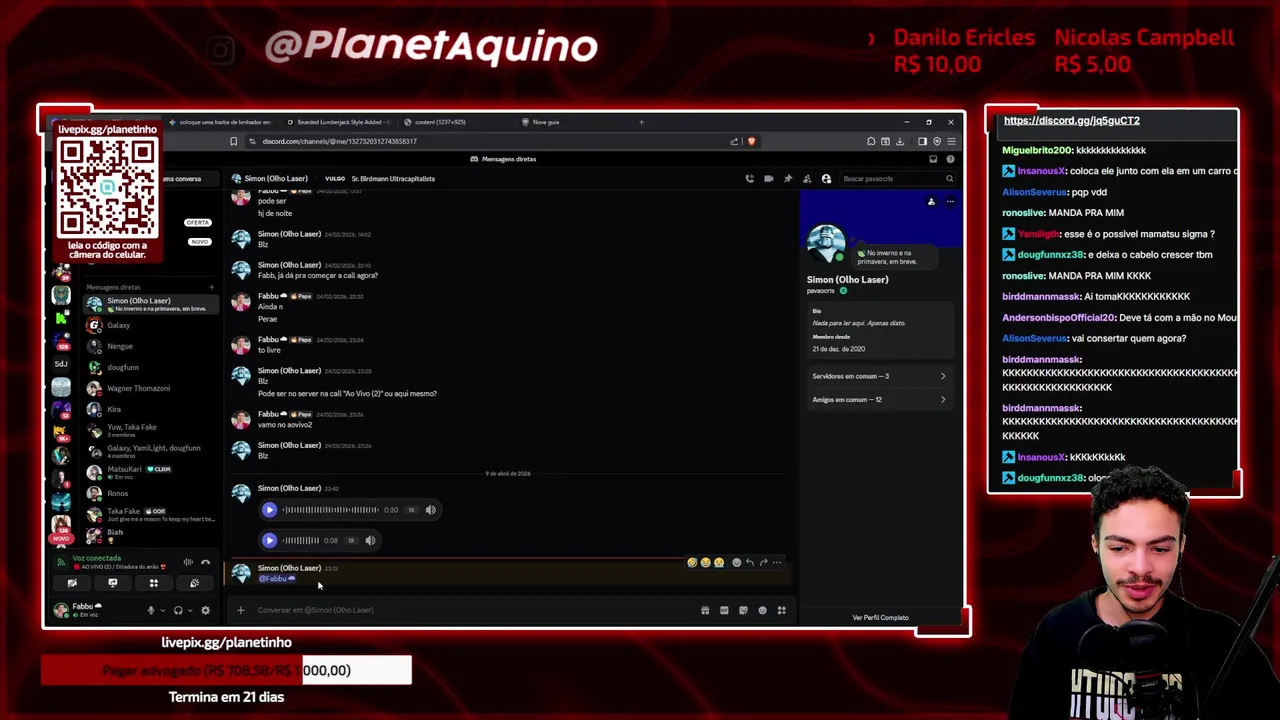Click Ver Perfil Completo
The width and height of the screenshot is (1280, 720).
coord(880,617)
